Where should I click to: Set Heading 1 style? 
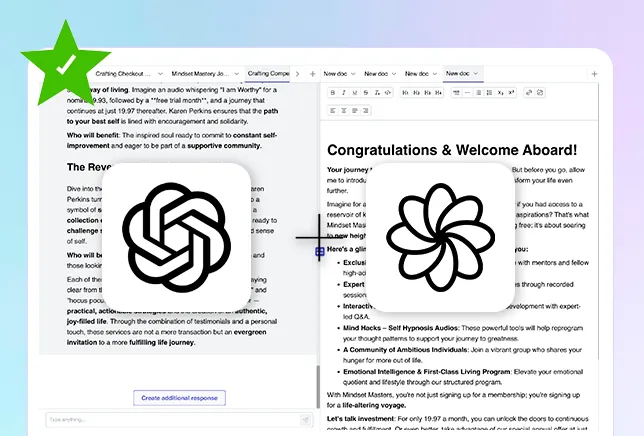coord(405,93)
